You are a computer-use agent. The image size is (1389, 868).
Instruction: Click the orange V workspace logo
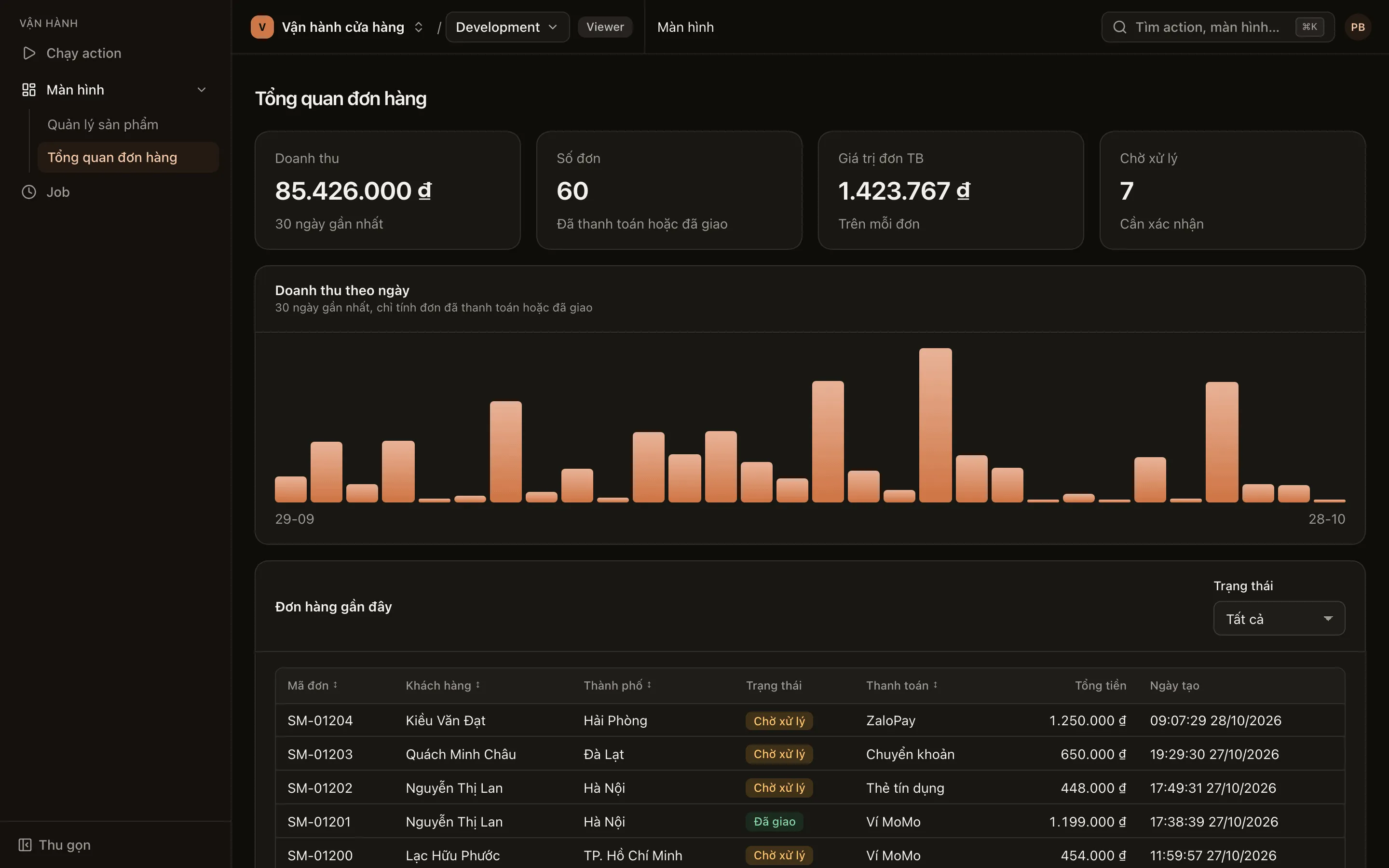tap(262, 27)
